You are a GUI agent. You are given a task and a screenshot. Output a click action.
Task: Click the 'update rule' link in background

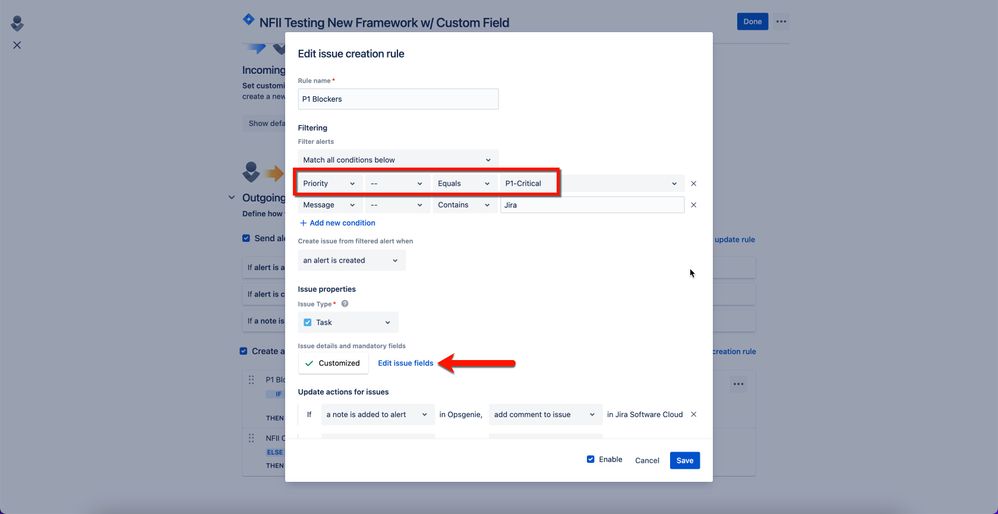click(x=734, y=240)
